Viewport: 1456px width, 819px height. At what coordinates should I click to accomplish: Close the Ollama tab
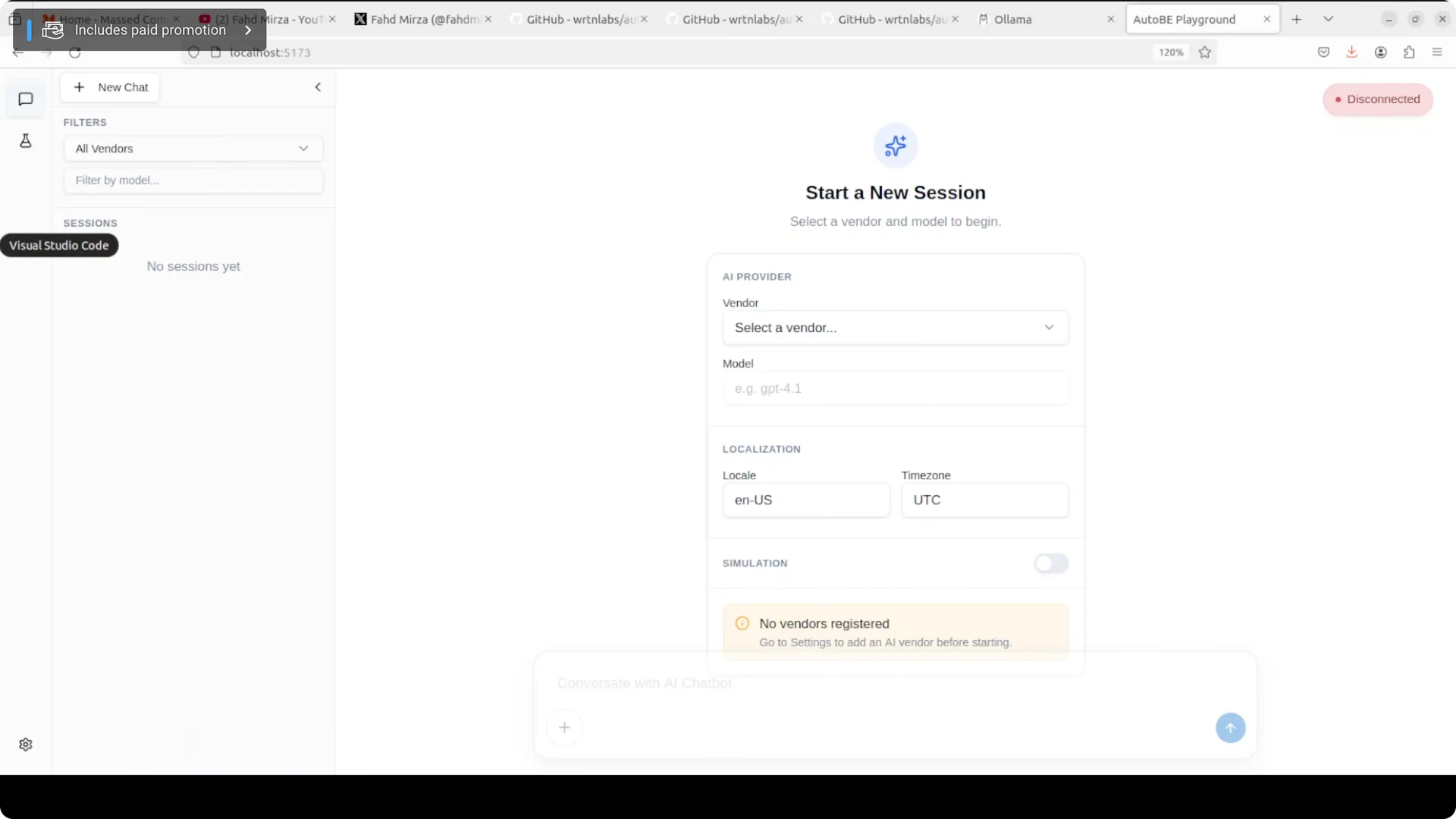pyautogui.click(x=1111, y=20)
